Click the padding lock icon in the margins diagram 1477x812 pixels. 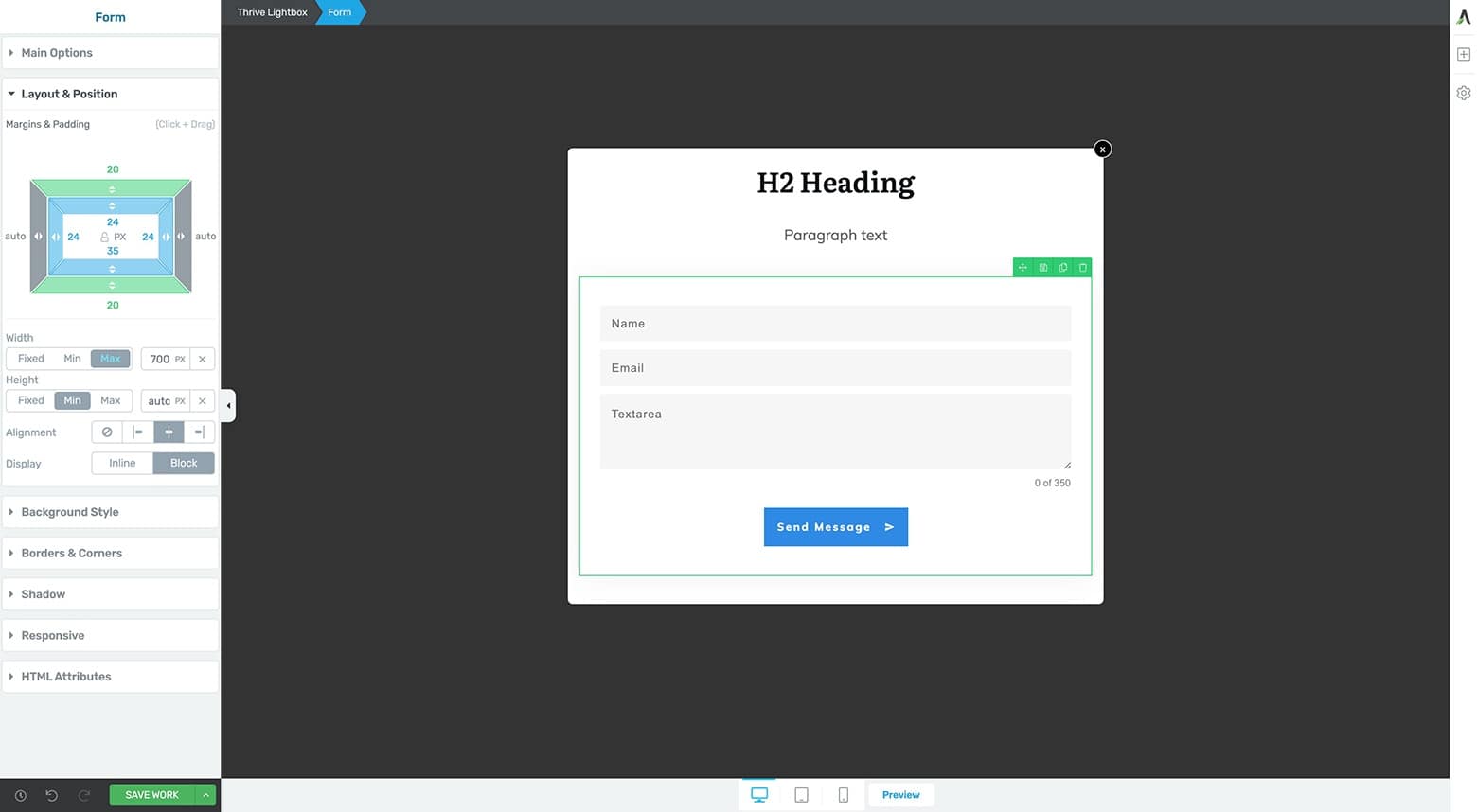click(104, 236)
